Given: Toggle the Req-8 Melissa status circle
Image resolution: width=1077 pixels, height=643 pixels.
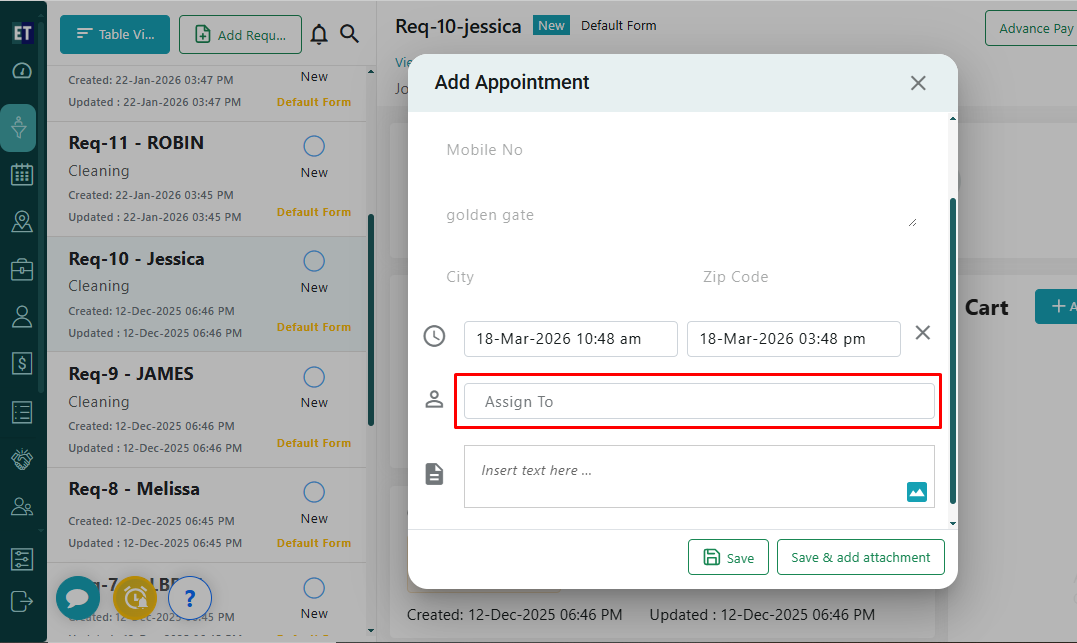Looking at the screenshot, I should (x=314, y=492).
